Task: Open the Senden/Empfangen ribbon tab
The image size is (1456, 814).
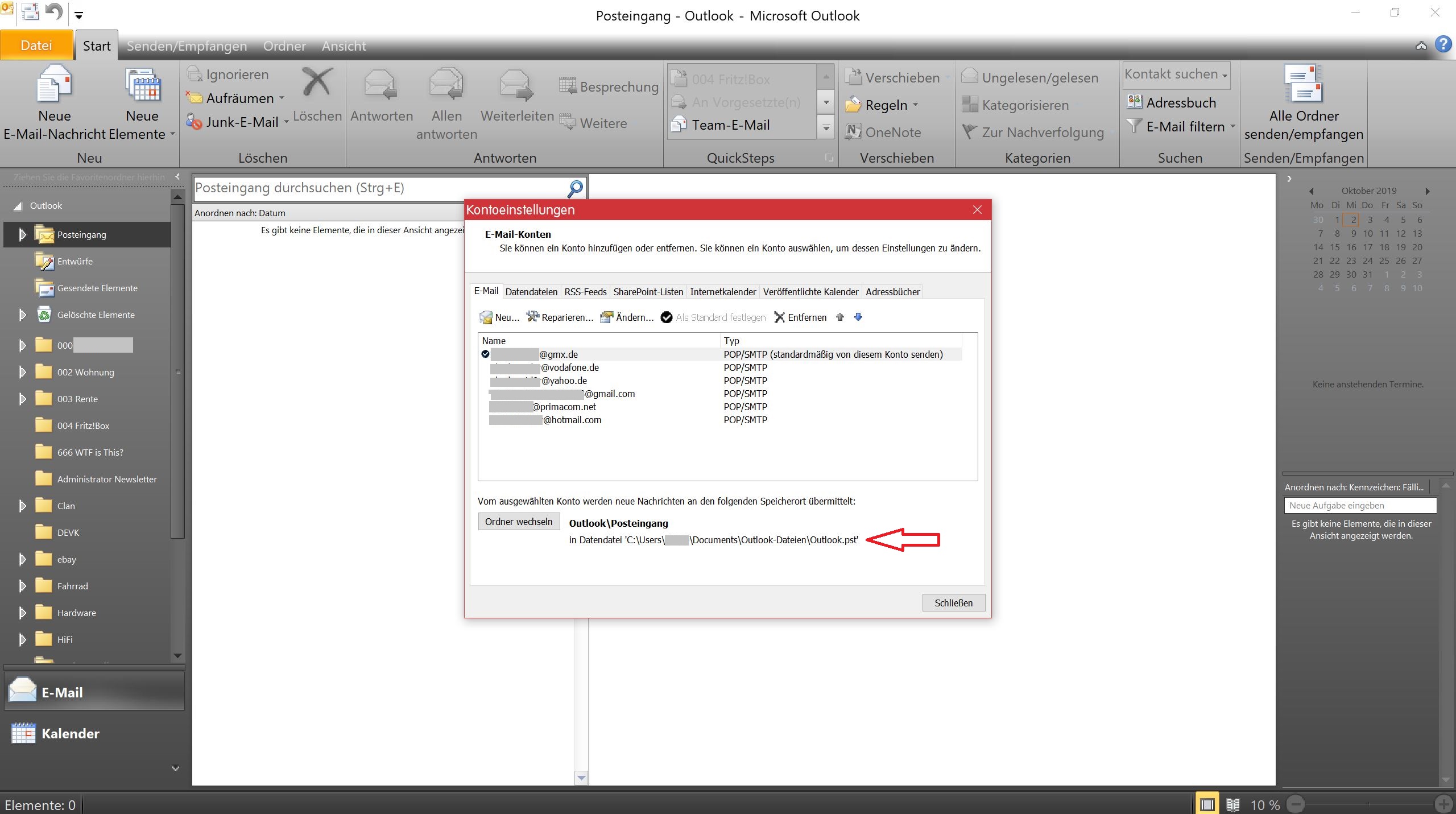Action: pyautogui.click(x=187, y=46)
